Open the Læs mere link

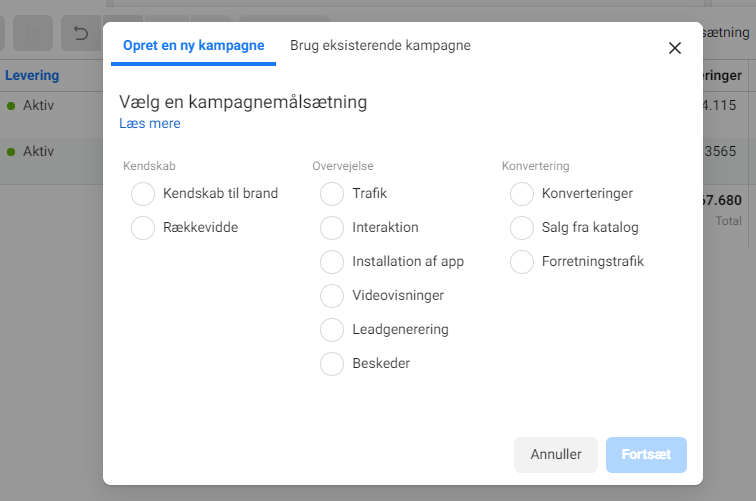(150, 123)
